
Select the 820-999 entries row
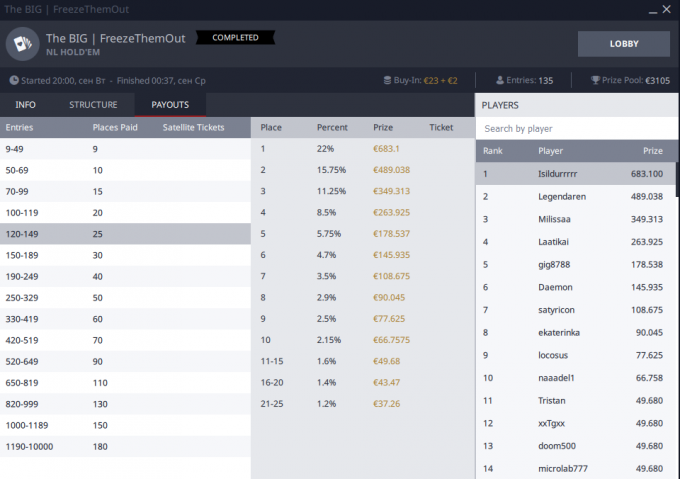125,404
